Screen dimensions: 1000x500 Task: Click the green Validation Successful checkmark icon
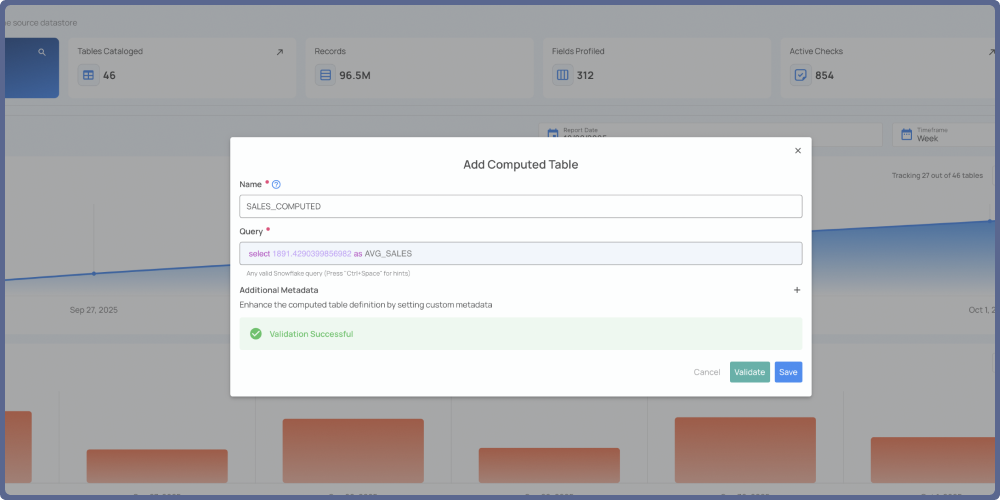tap(256, 334)
